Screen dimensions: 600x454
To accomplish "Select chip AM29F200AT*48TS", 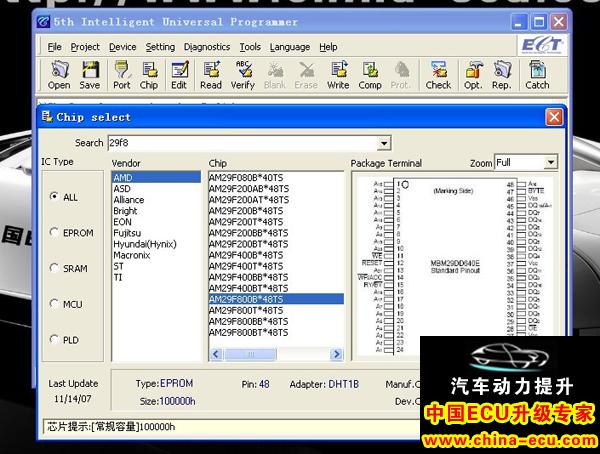I will point(276,200).
